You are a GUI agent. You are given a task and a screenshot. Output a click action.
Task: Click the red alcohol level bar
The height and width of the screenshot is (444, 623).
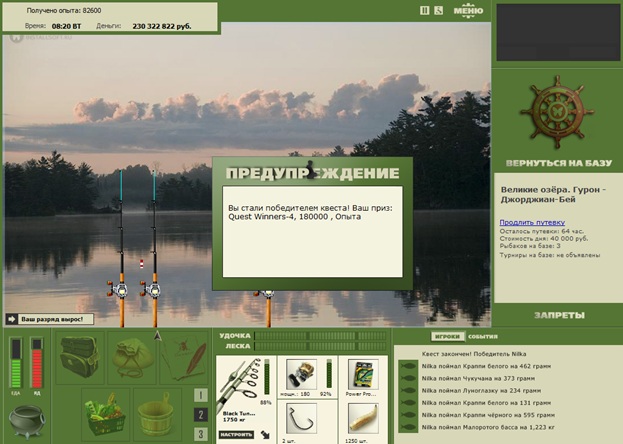(x=37, y=363)
